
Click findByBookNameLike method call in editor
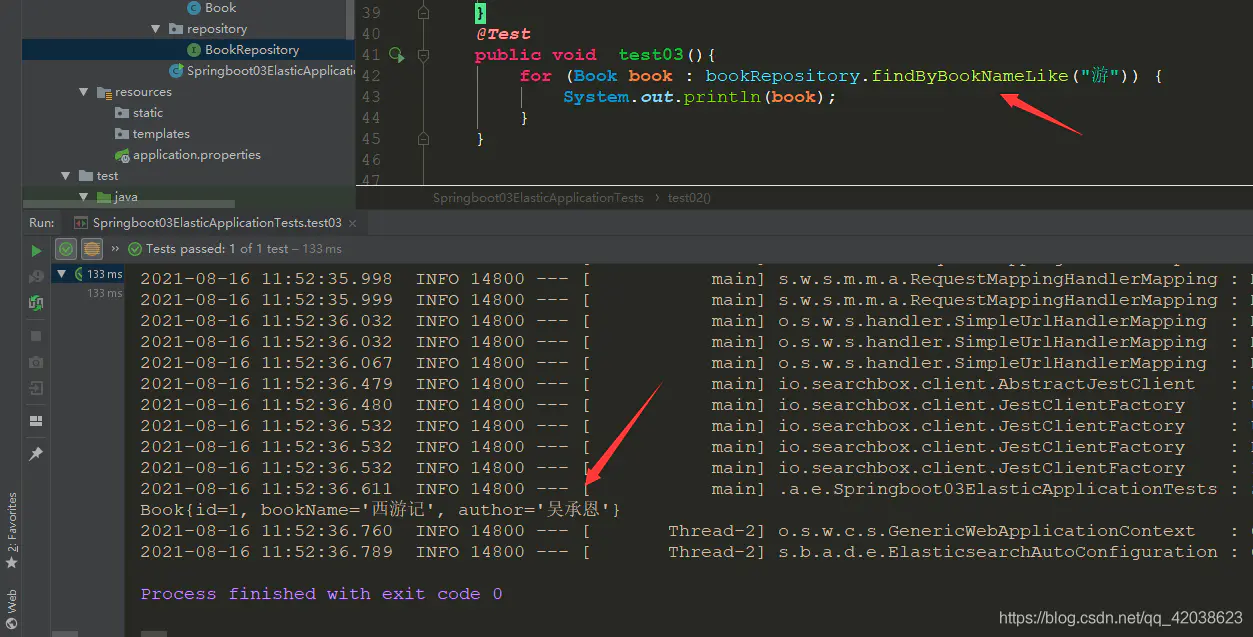click(970, 76)
